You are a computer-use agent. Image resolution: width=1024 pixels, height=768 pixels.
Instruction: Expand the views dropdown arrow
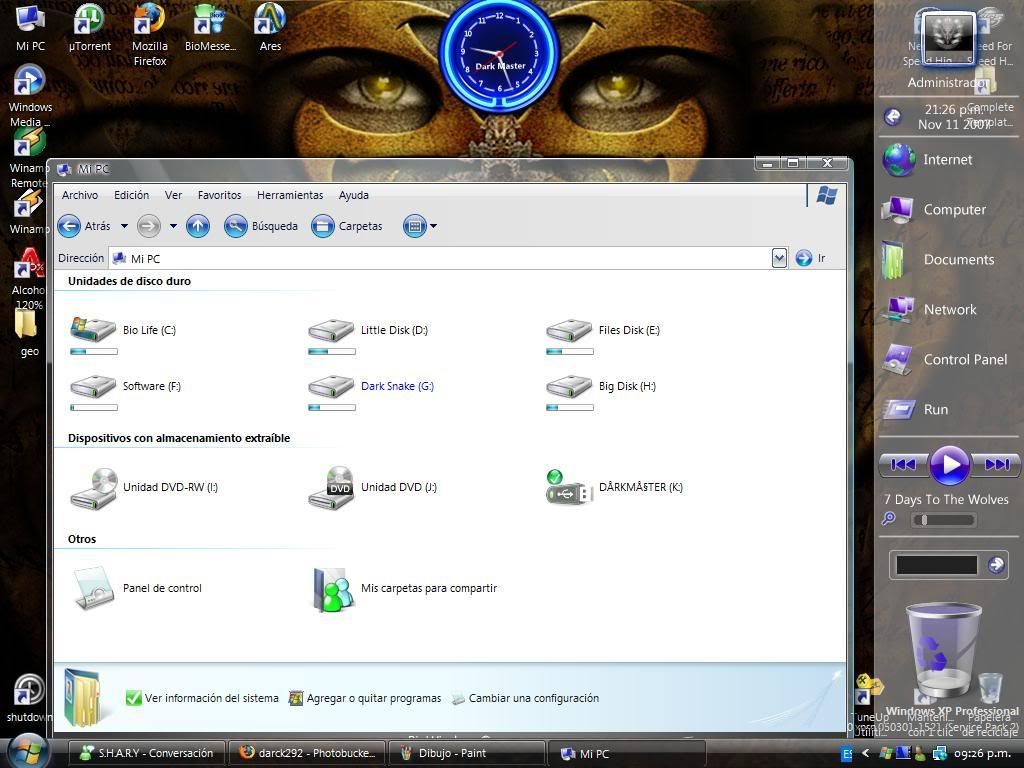[434, 227]
